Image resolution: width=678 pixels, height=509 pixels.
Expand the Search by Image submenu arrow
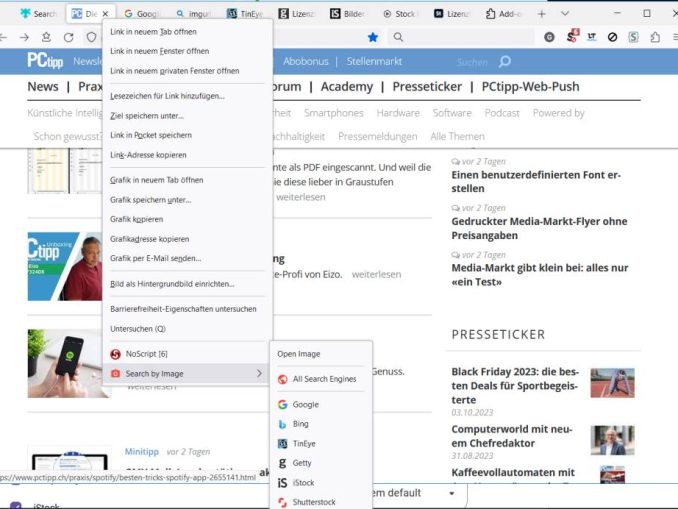[x=259, y=373]
